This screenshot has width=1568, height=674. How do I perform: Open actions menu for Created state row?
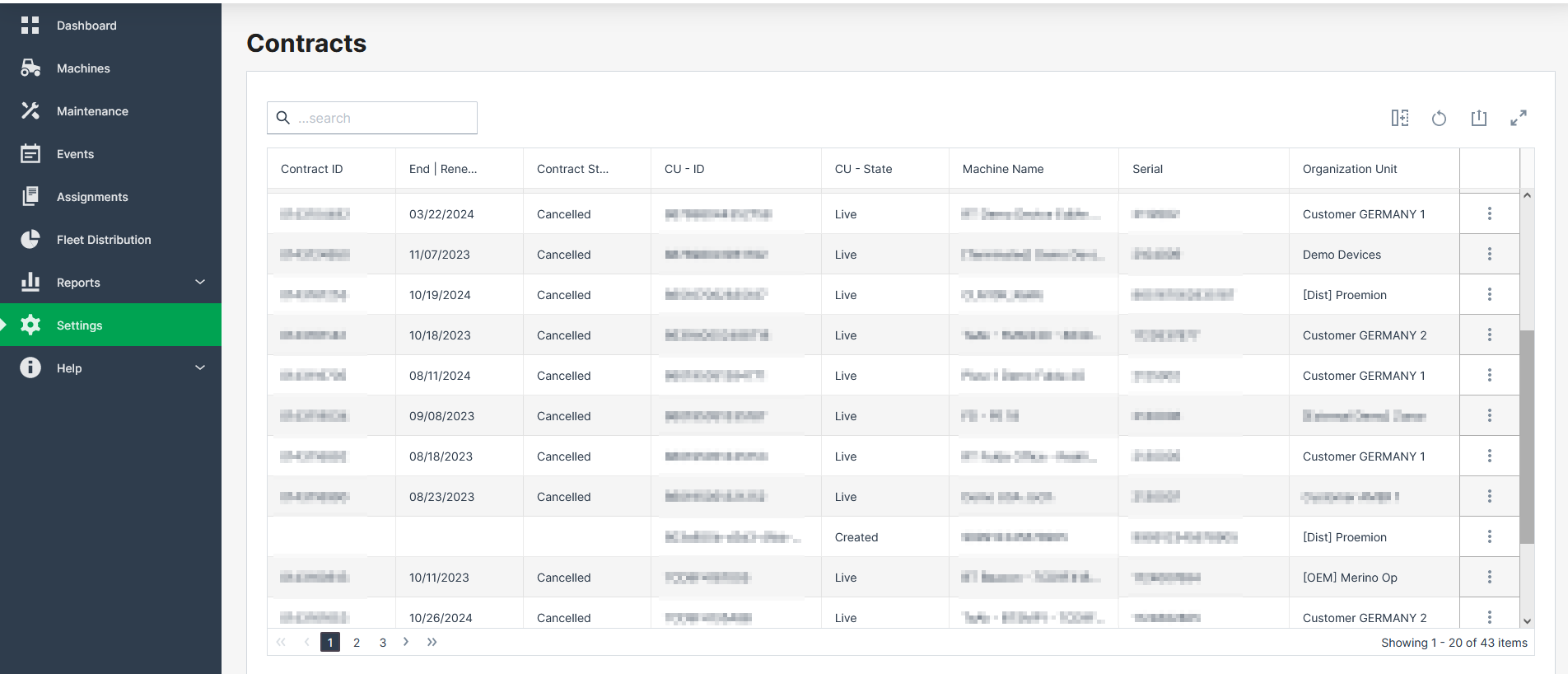tap(1489, 536)
